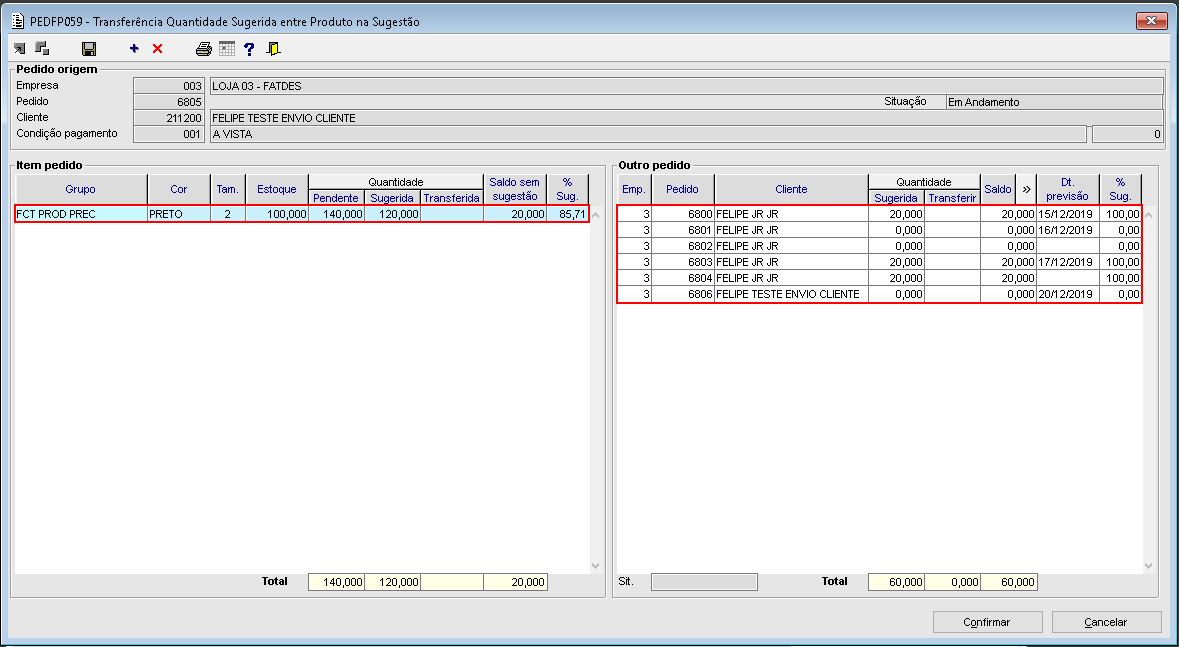This screenshot has width=1179, height=647.
Task: Select order 6803 row
Action: point(879,262)
